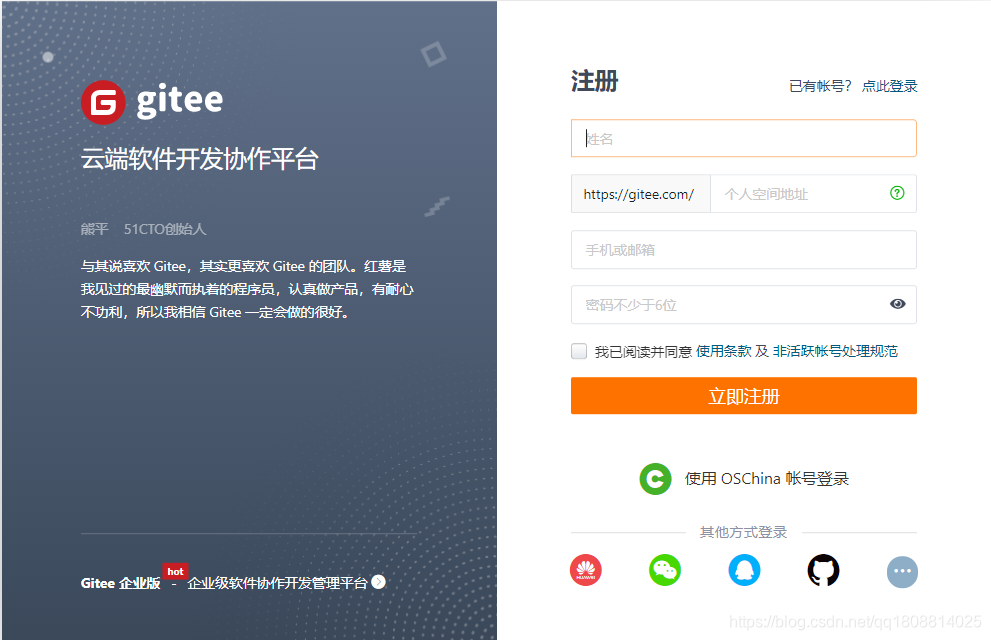991x640 pixels.
Task: Open the 使用条款 link
Action: (x=724, y=351)
